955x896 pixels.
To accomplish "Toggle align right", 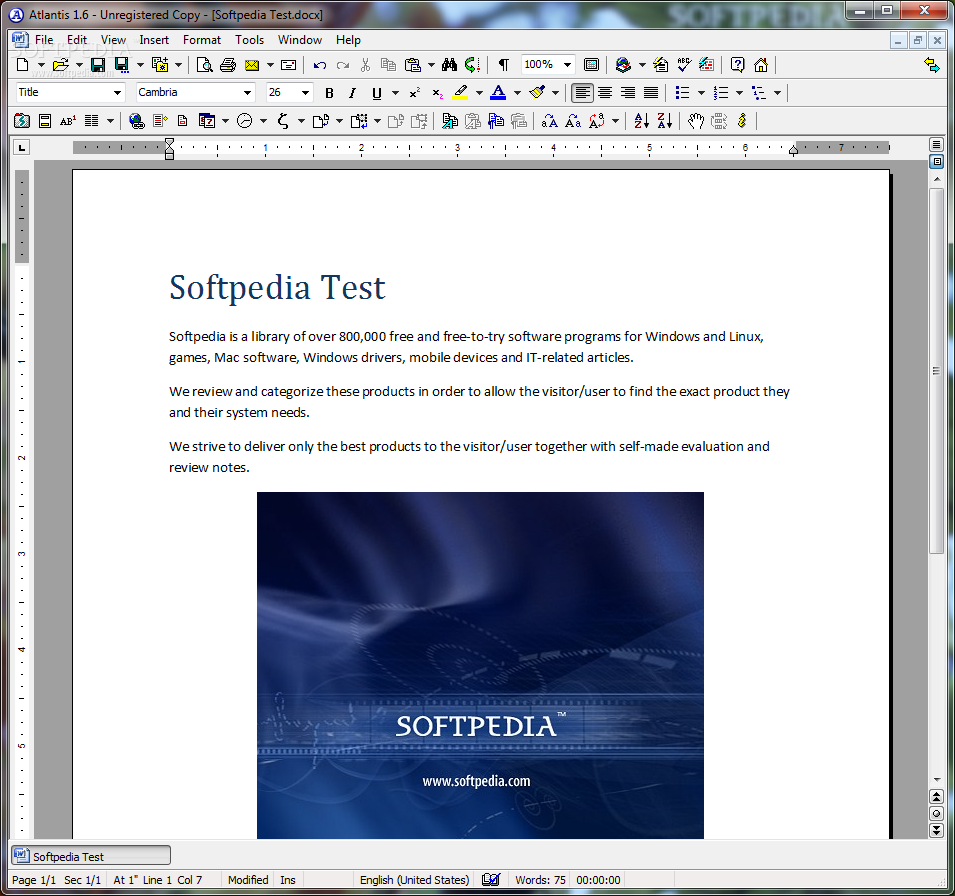I will (x=628, y=93).
